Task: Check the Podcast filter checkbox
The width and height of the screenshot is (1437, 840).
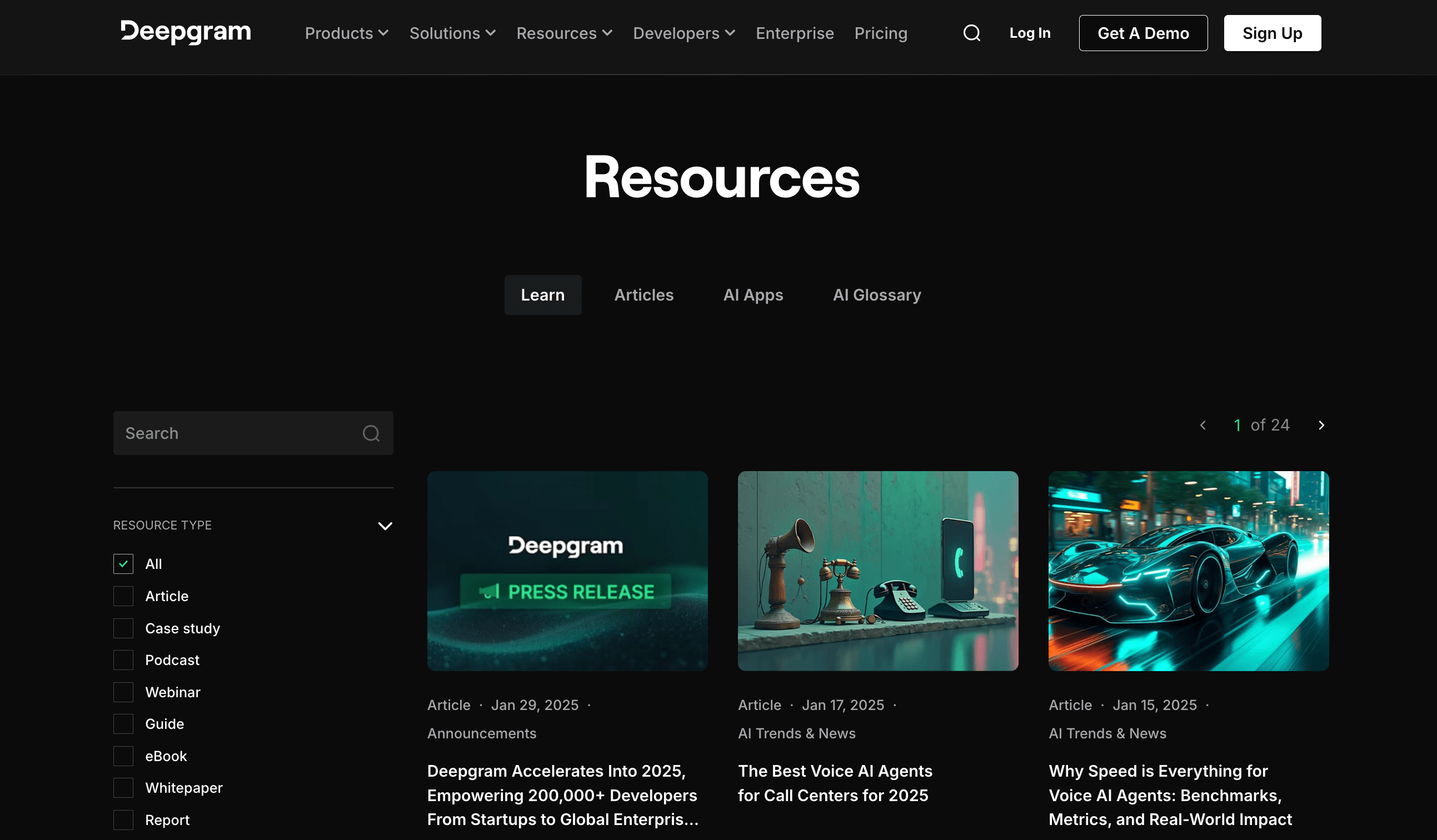Action: 123,660
